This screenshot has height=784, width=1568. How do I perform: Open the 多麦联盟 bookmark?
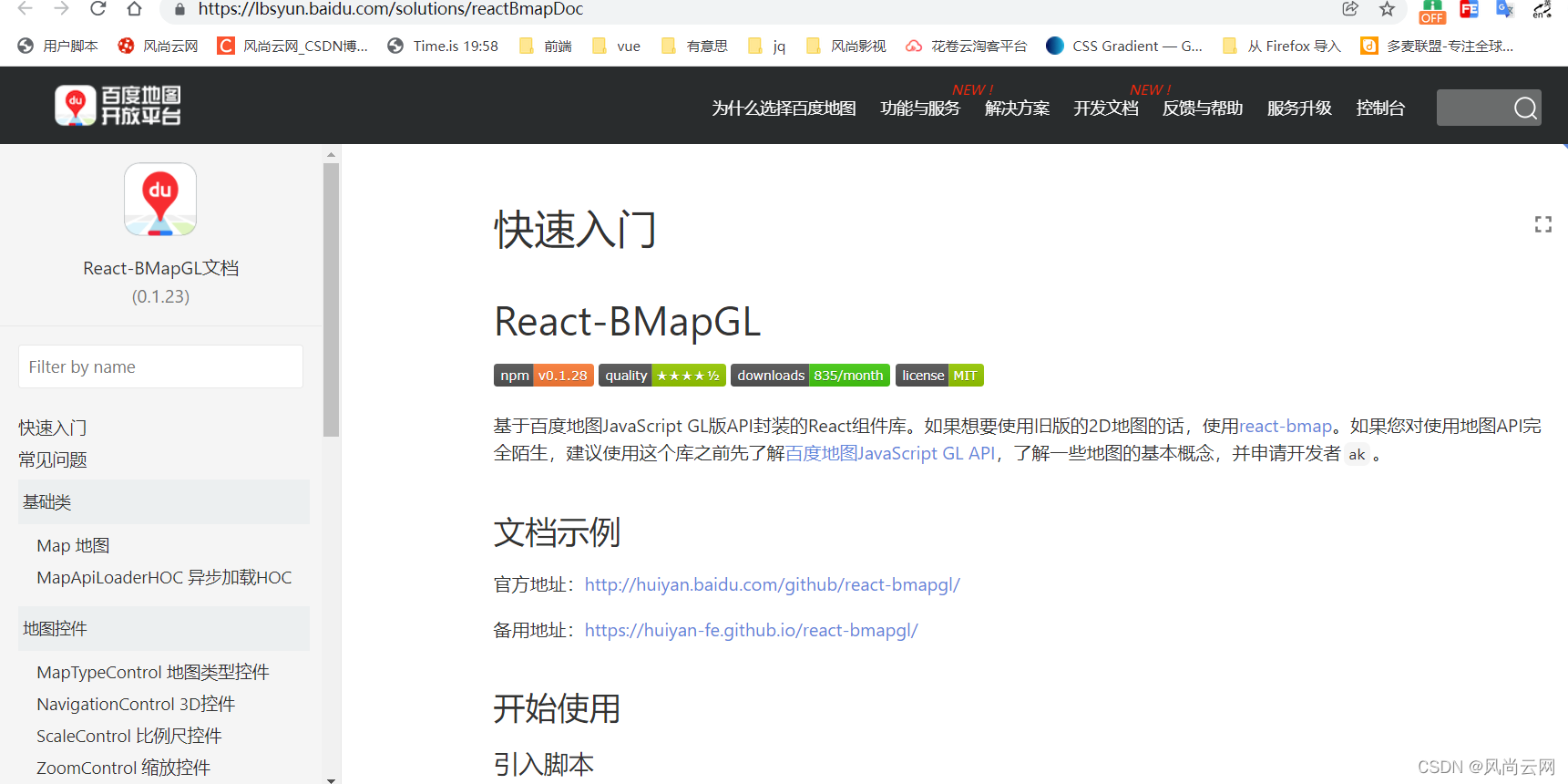[1437, 46]
